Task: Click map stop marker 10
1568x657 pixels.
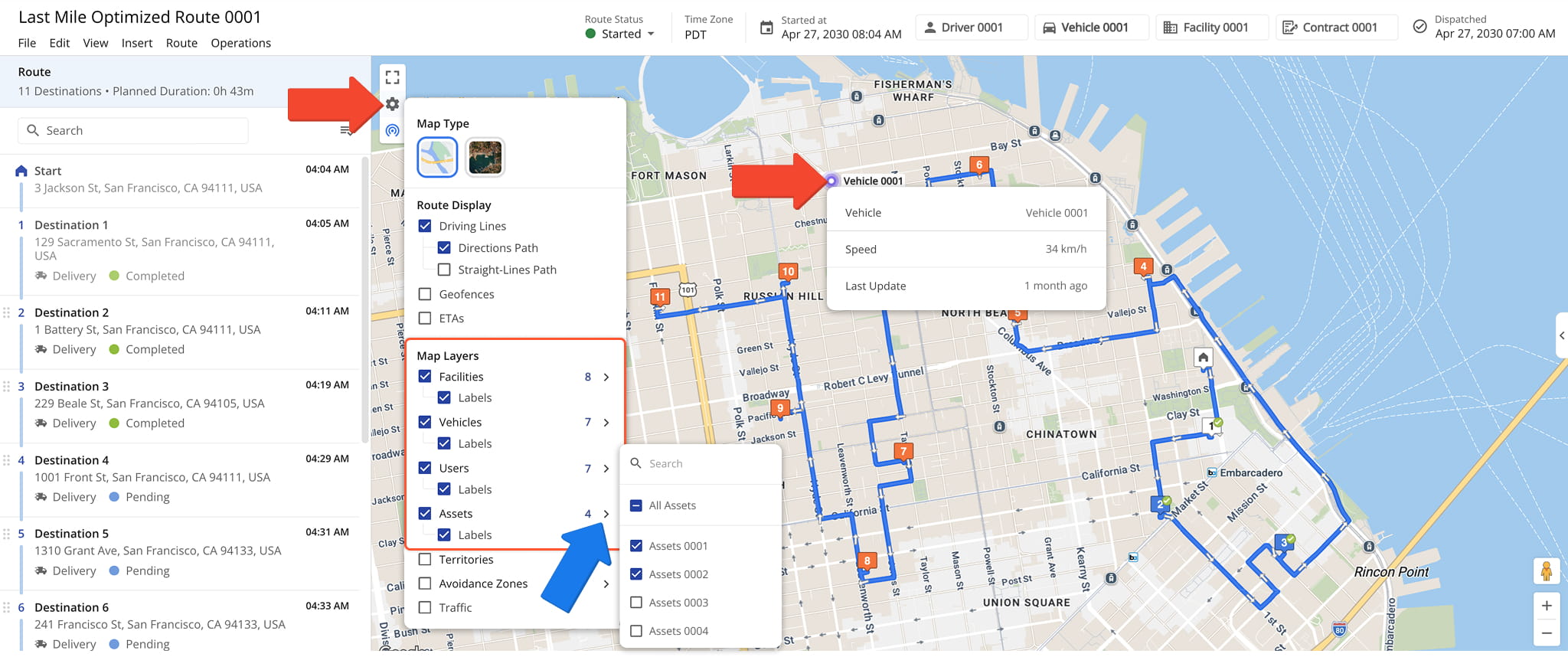Action: click(788, 271)
